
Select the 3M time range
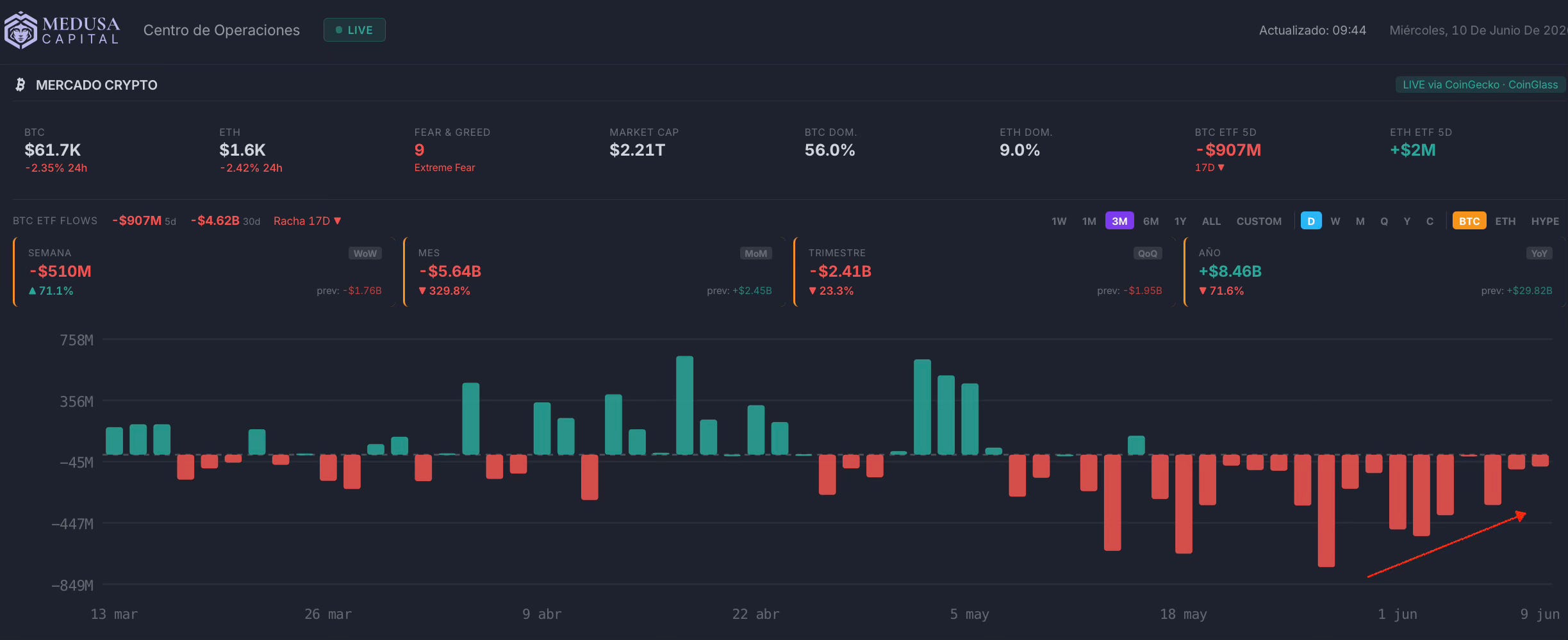click(x=1119, y=221)
